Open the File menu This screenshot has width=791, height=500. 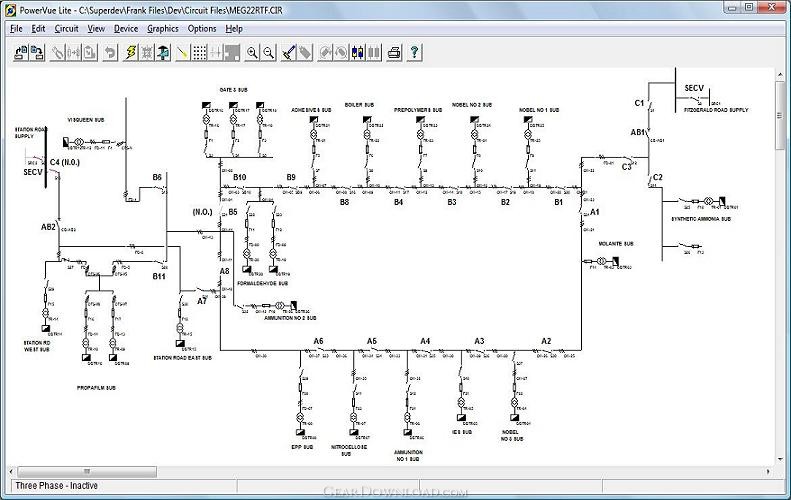coord(16,29)
